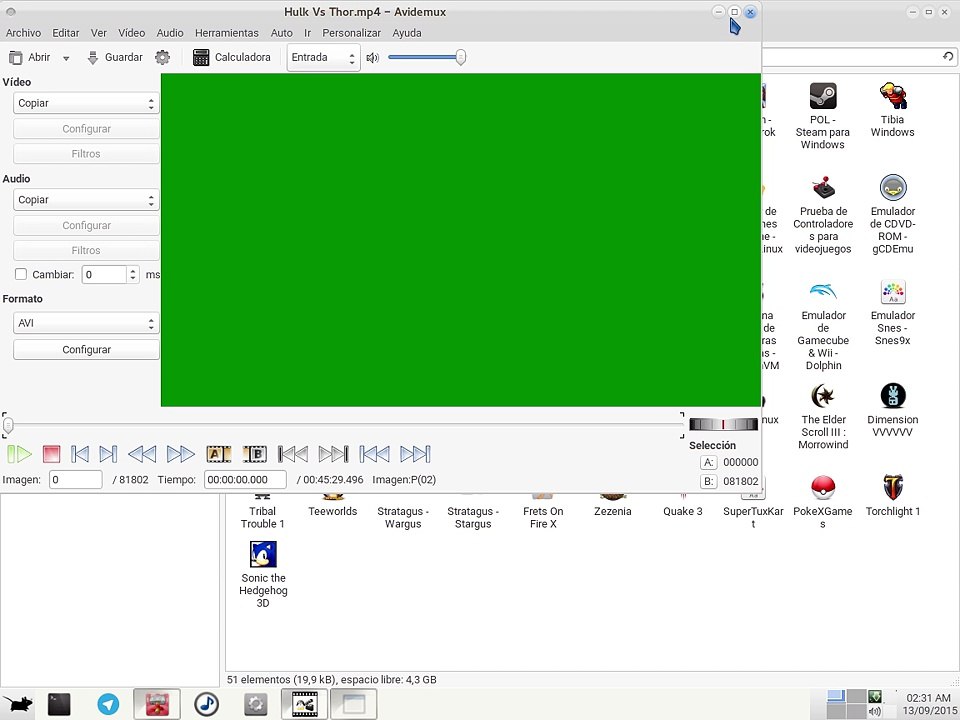Open the Calculadora tool
This screenshot has width=960, height=720.
[x=231, y=57]
